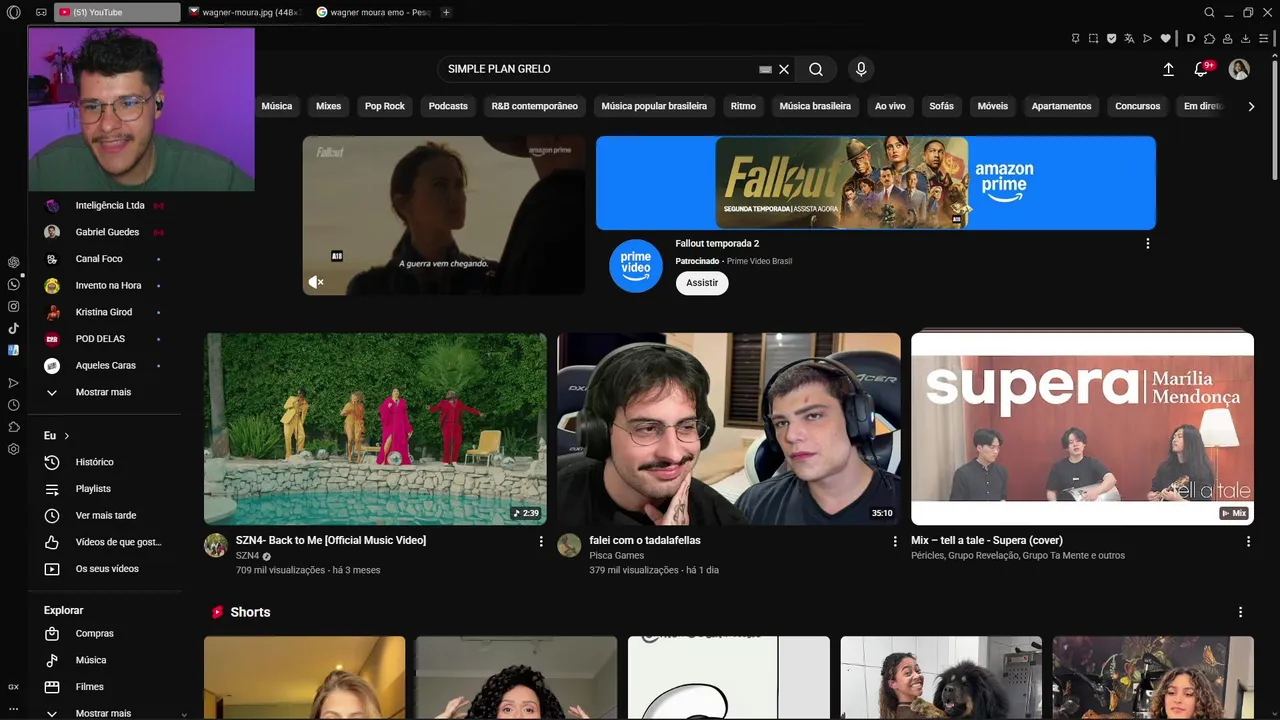
Task: Select the Pop Rock category chip
Action: pyautogui.click(x=385, y=106)
